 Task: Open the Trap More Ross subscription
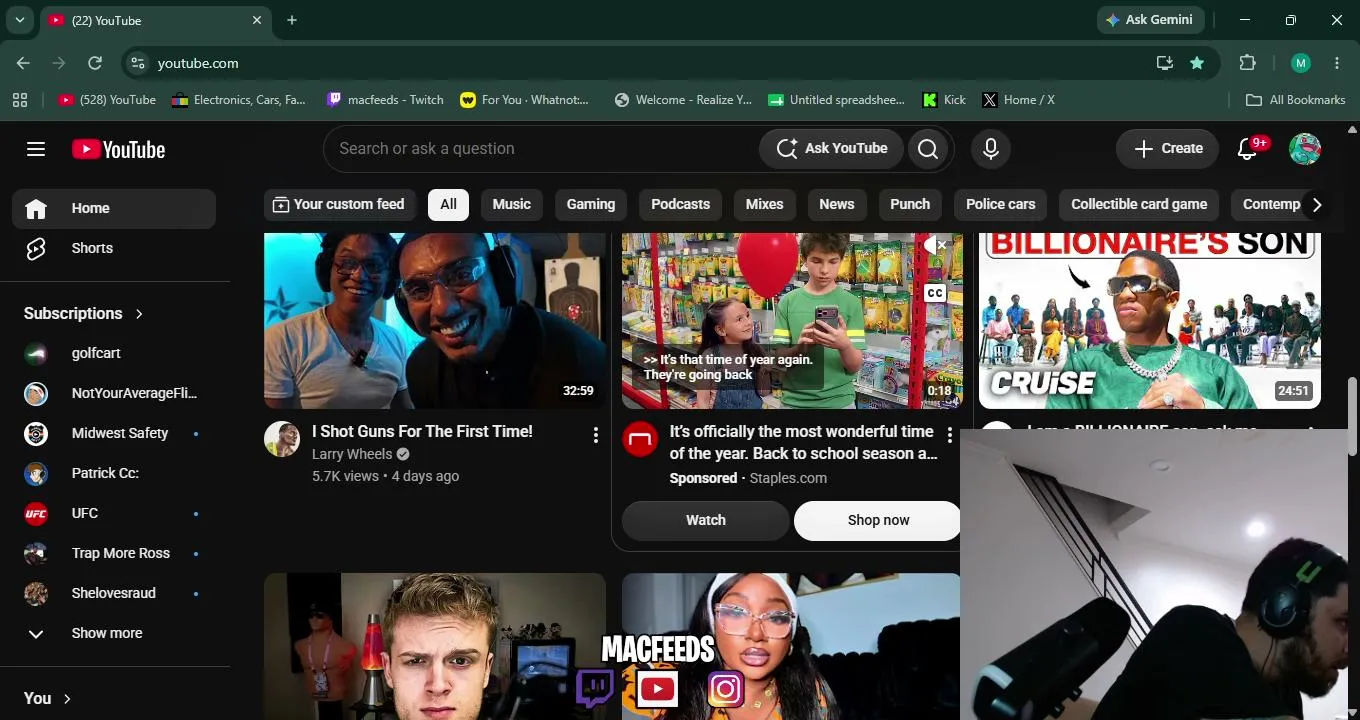[114, 553]
